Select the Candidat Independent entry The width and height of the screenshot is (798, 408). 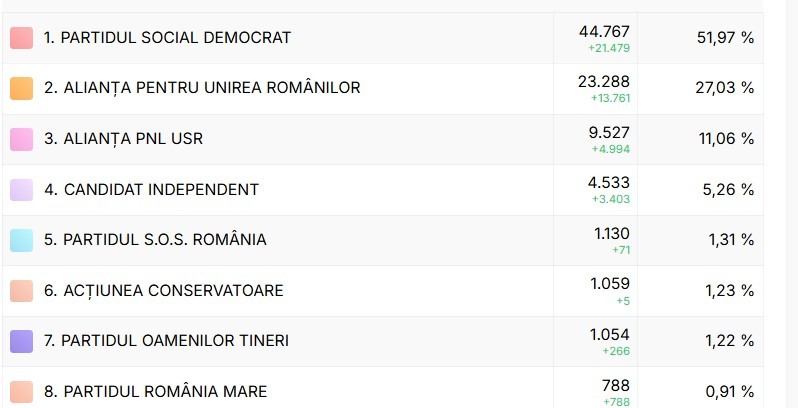[151, 190]
